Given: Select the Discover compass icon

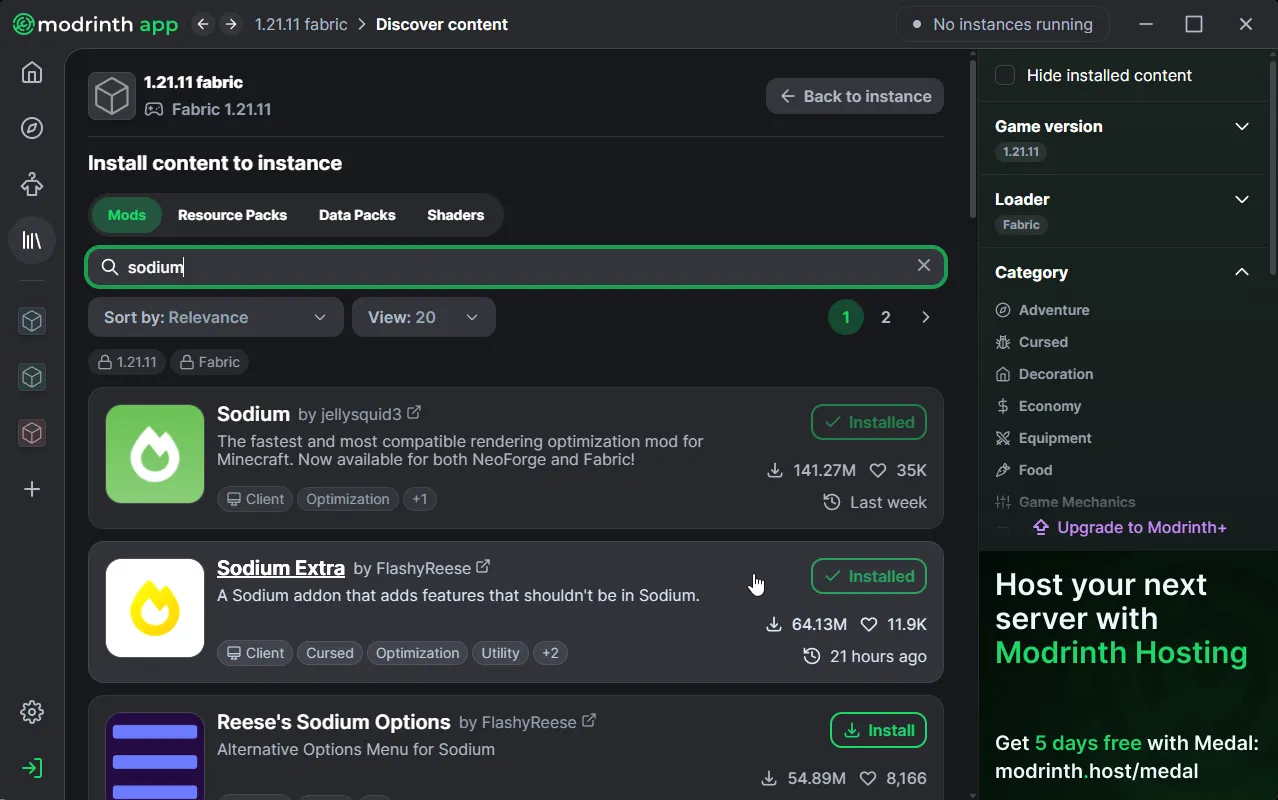Looking at the screenshot, I should [x=31, y=128].
